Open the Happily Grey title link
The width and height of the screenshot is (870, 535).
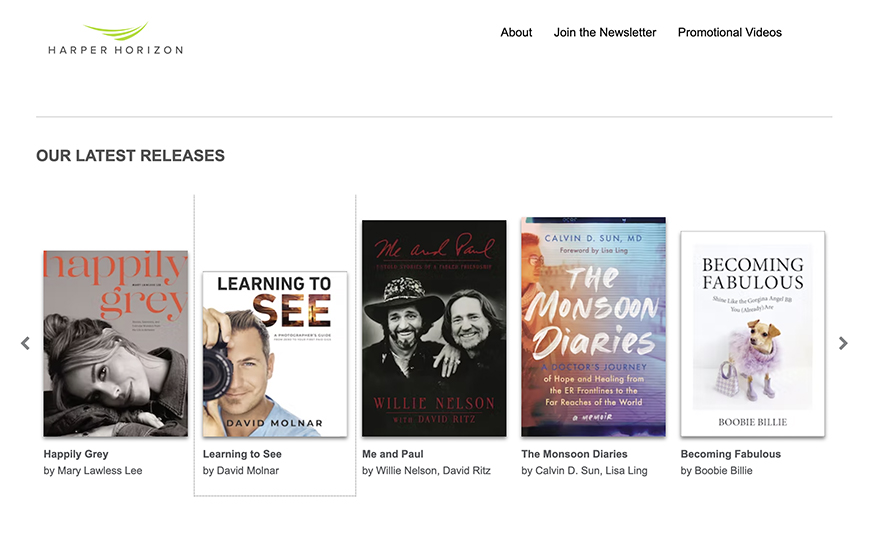click(x=76, y=454)
